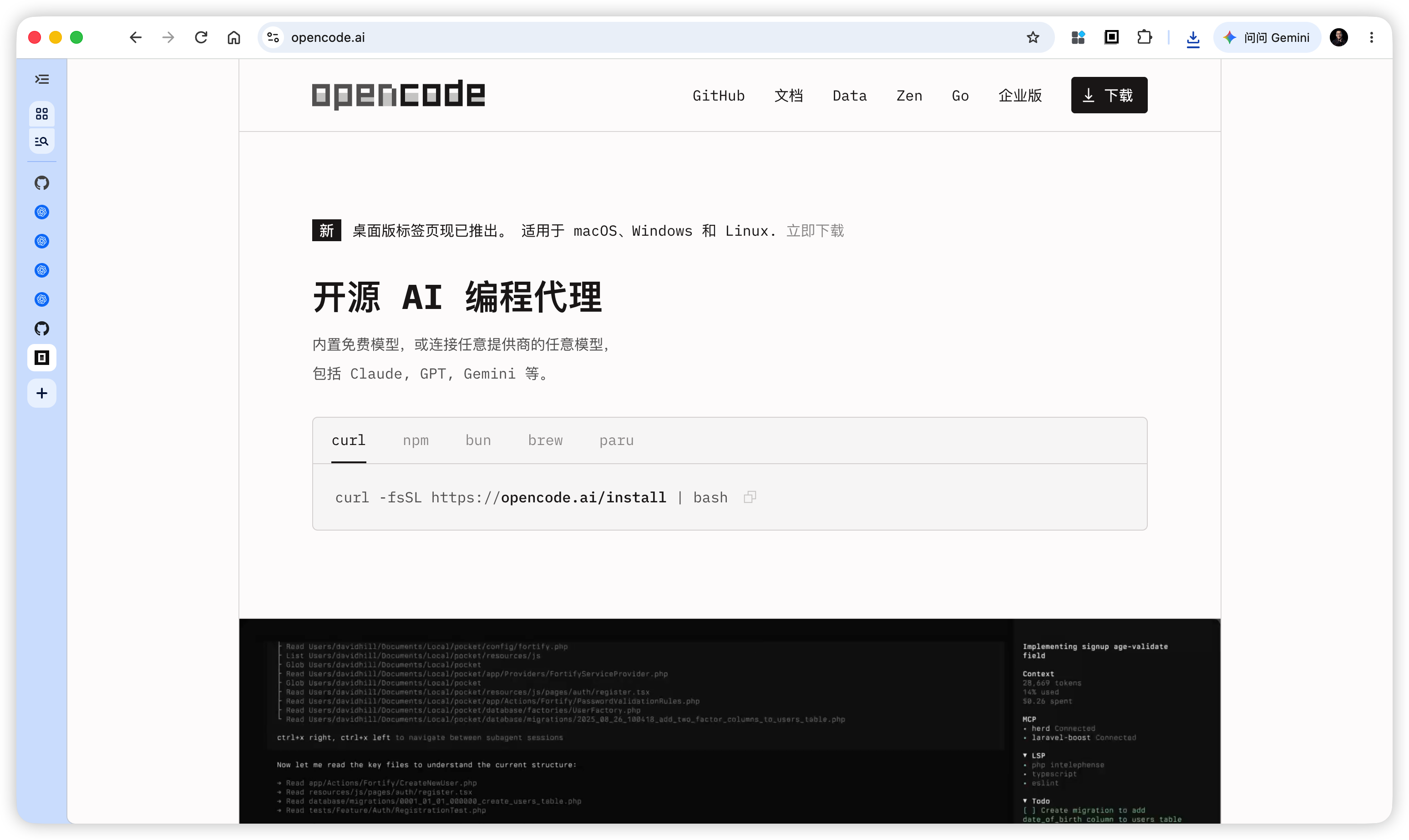Close the browser window with the red button
The image size is (1409, 840).
35,37
